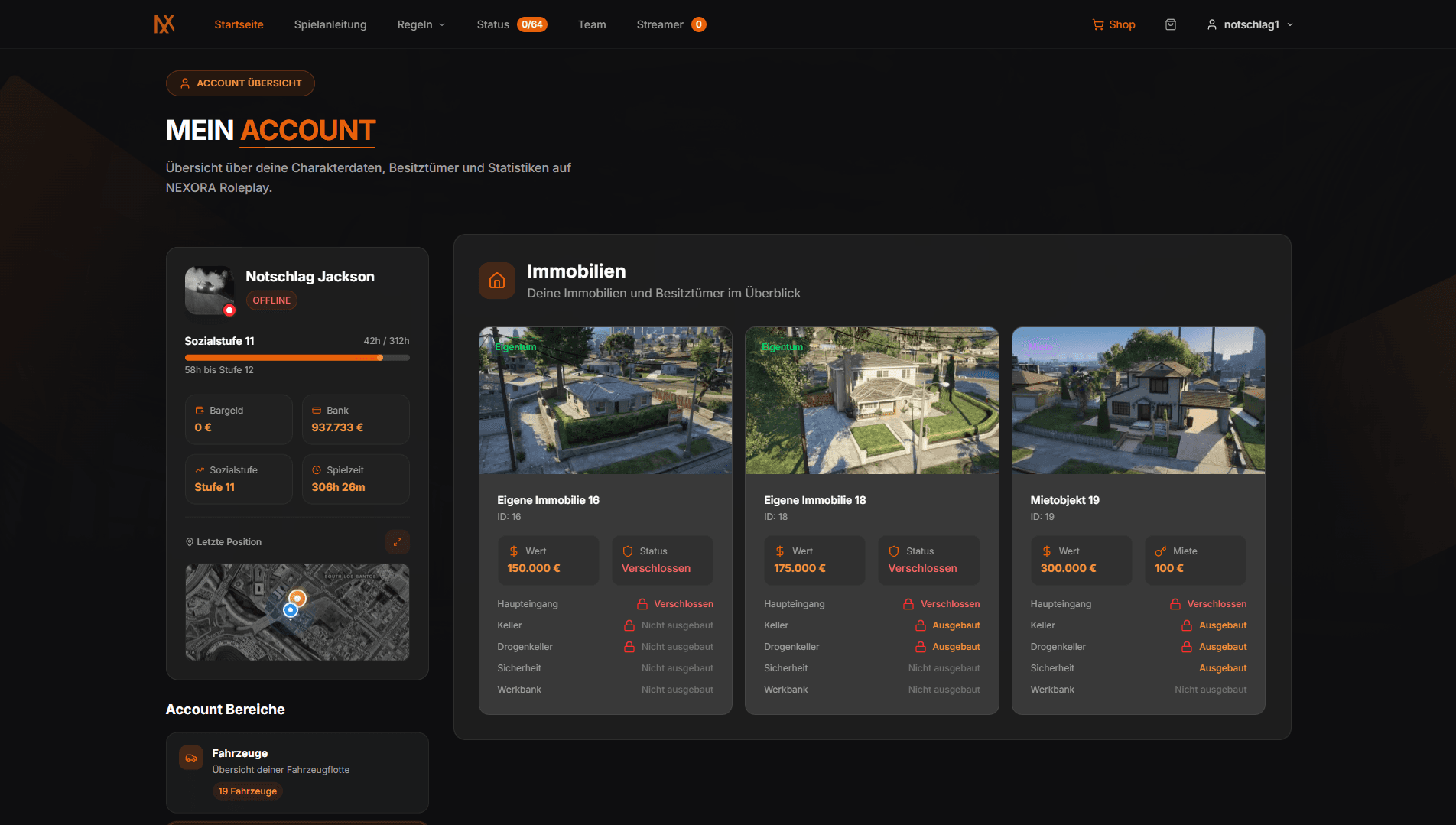This screenshot has height=825, width=1456.
Task: Click the Bank 937.733 € card
Action: [x=356, y=419]
